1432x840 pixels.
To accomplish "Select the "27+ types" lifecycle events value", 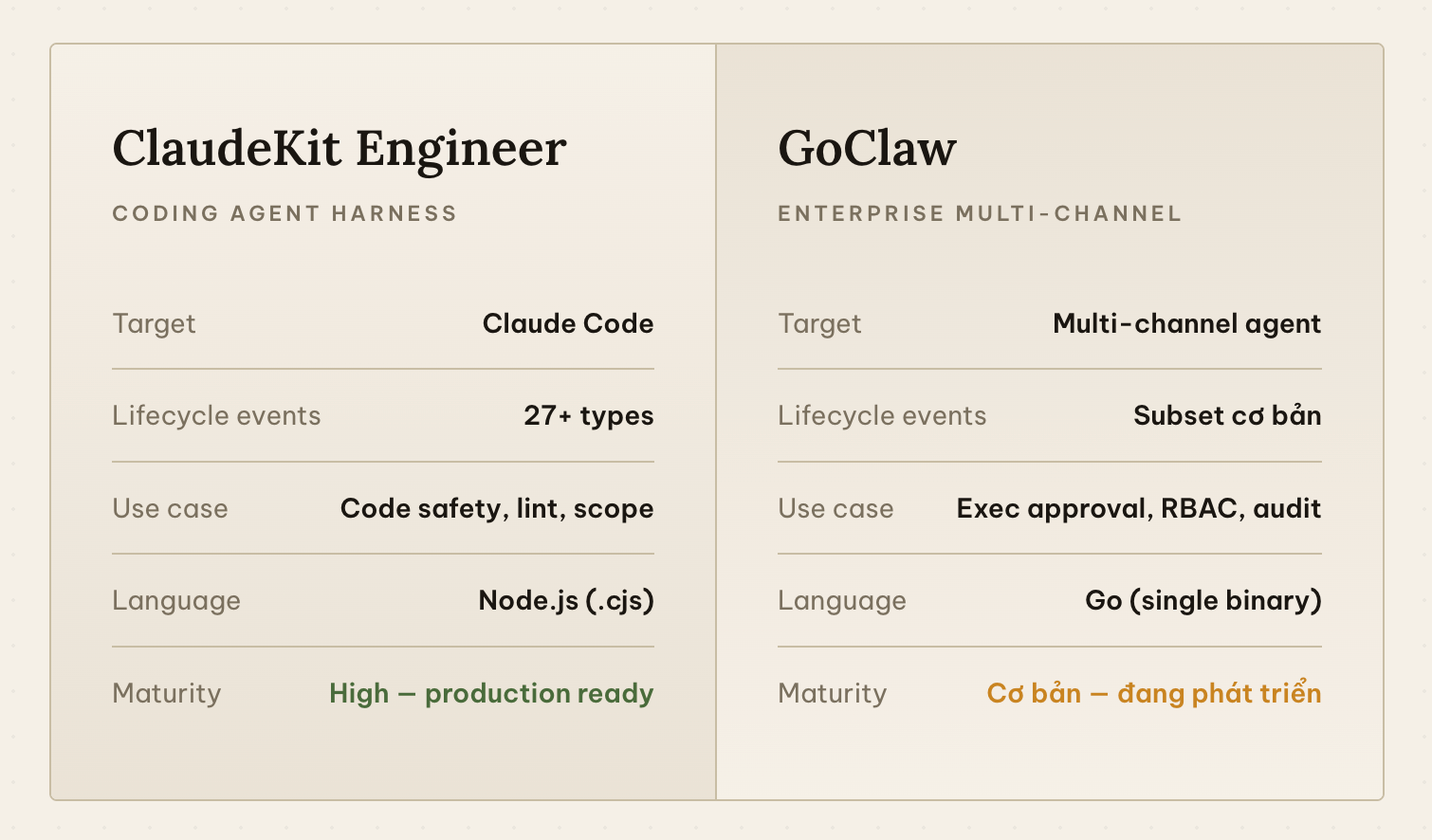I will [x=589, y=416].
